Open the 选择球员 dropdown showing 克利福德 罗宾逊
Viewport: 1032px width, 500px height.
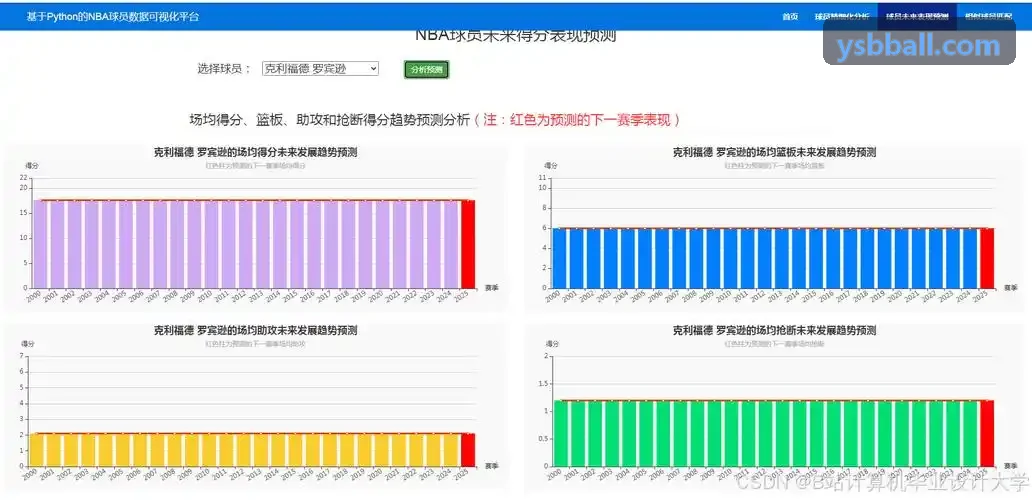320,68
